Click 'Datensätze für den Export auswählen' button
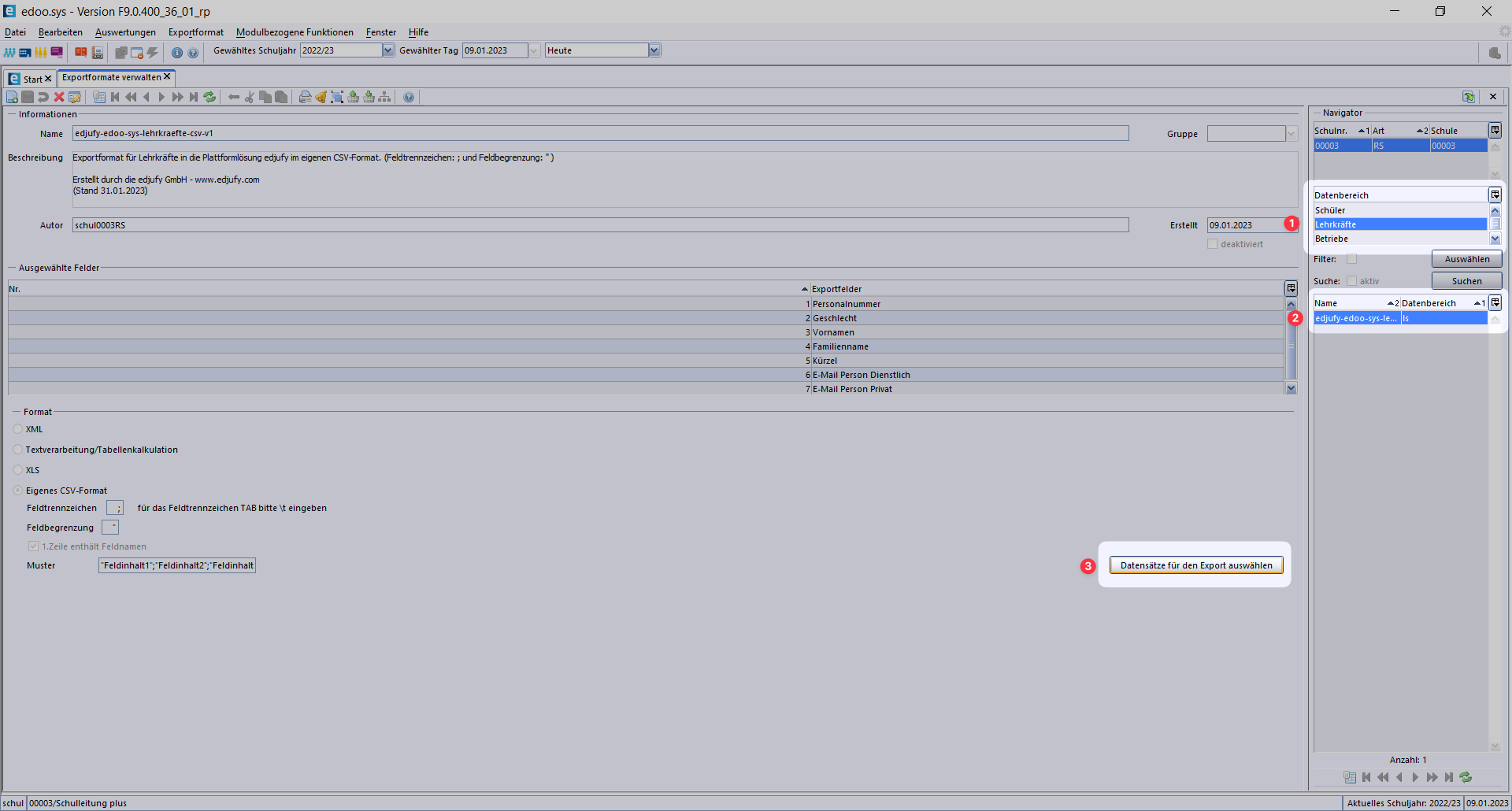The height and width of the screenshot is (811, 1512). point(1195,565)
